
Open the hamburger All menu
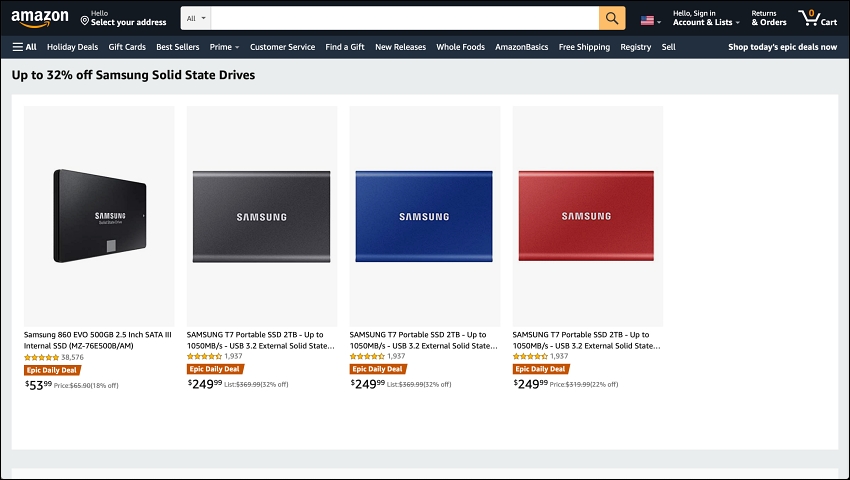click(24, 47)
